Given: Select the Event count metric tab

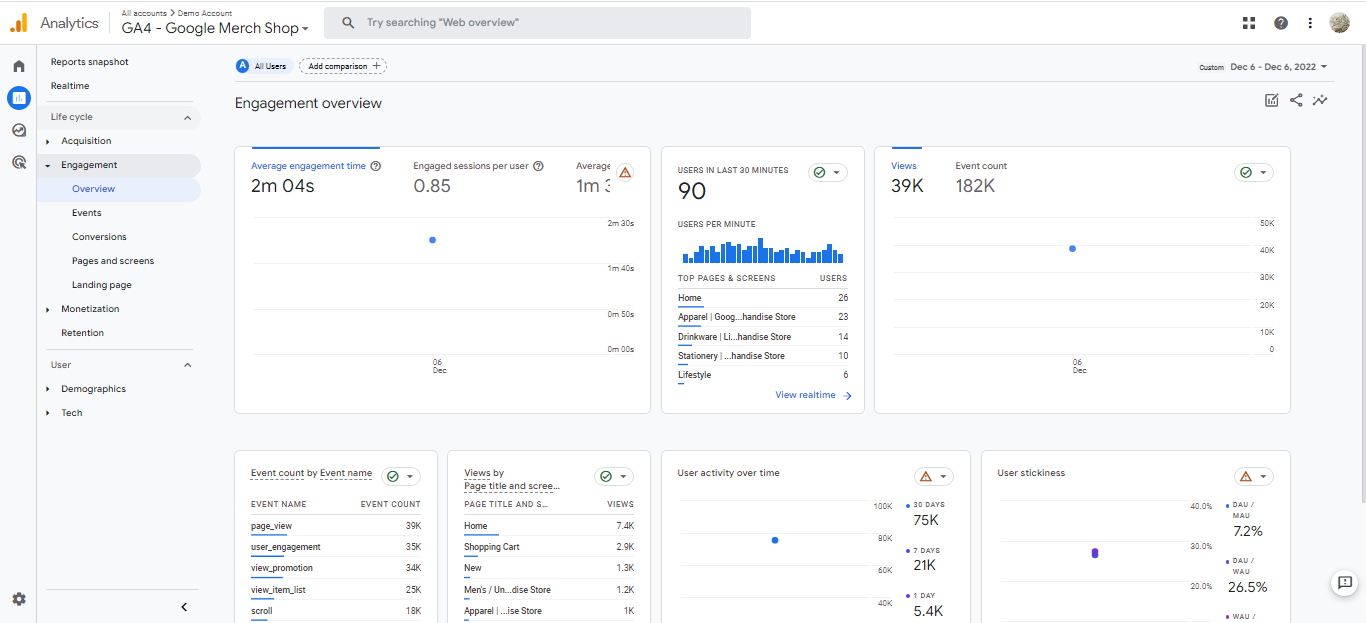Looking at the screenshot, I should click(x=981, y=178).
